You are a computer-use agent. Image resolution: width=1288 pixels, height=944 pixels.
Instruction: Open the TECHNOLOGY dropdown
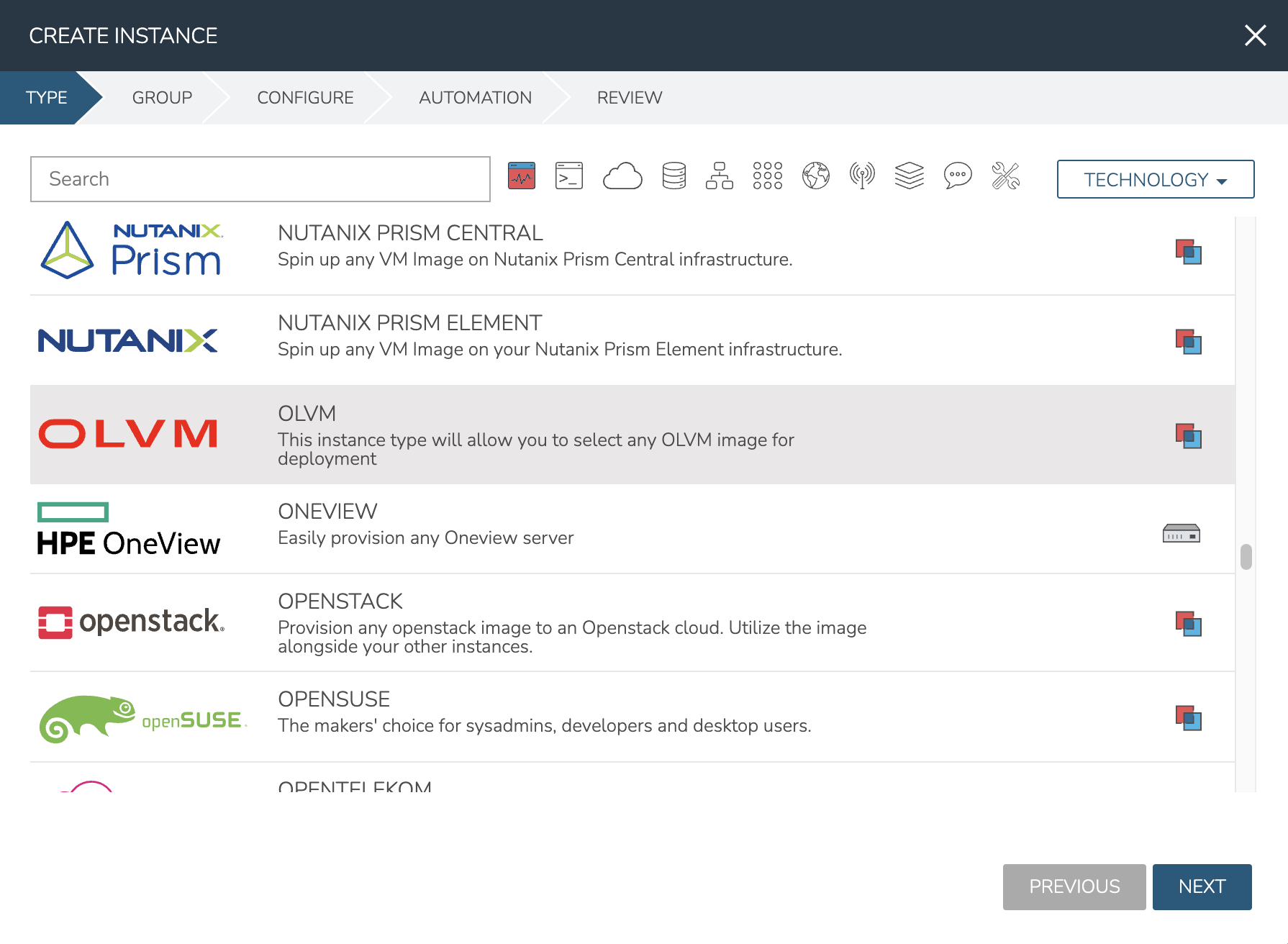click(1155, 179)
